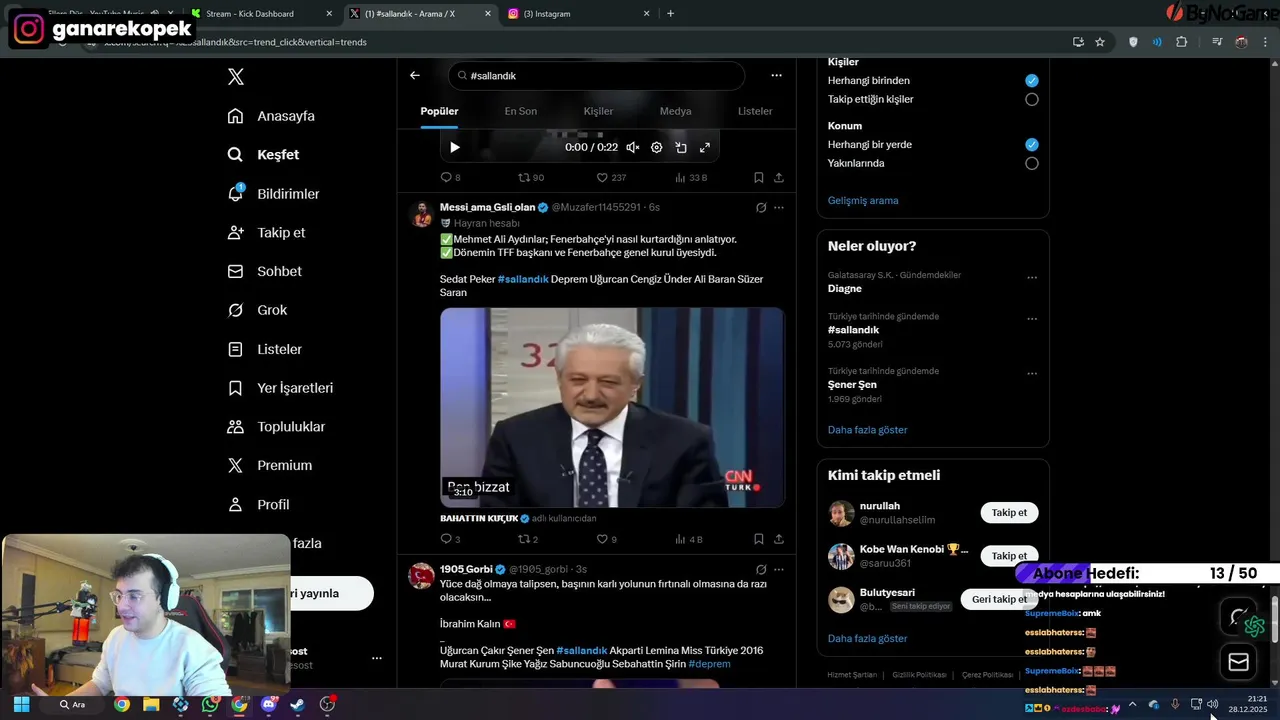
Task: Open Gelişmiş arama link
Action: pyautogui.click(x=863, y=200)
